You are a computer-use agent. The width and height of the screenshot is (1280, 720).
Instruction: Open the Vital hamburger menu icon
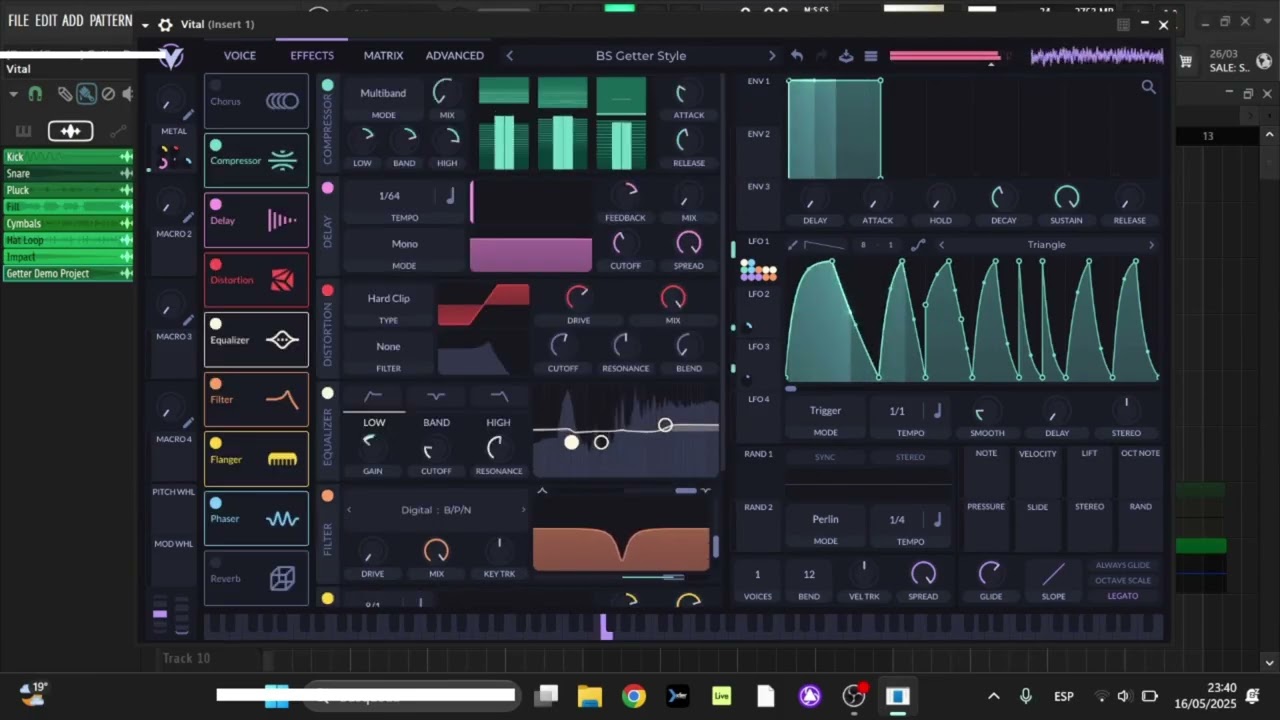click(871, 56)
